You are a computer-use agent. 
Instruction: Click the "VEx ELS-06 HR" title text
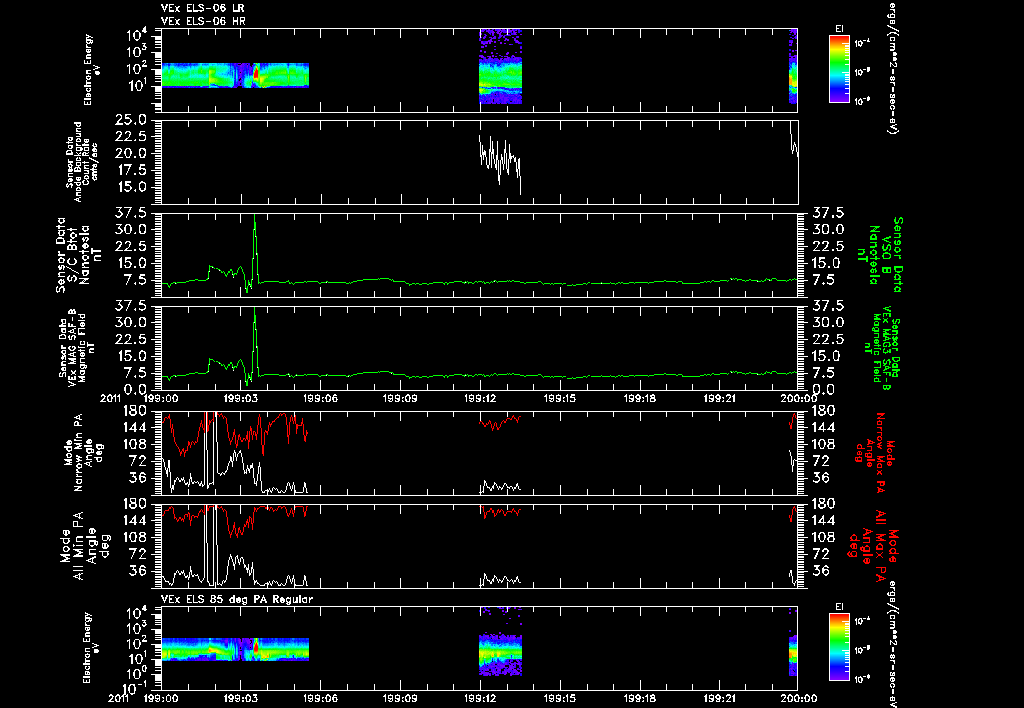click(x=203, y=22)
